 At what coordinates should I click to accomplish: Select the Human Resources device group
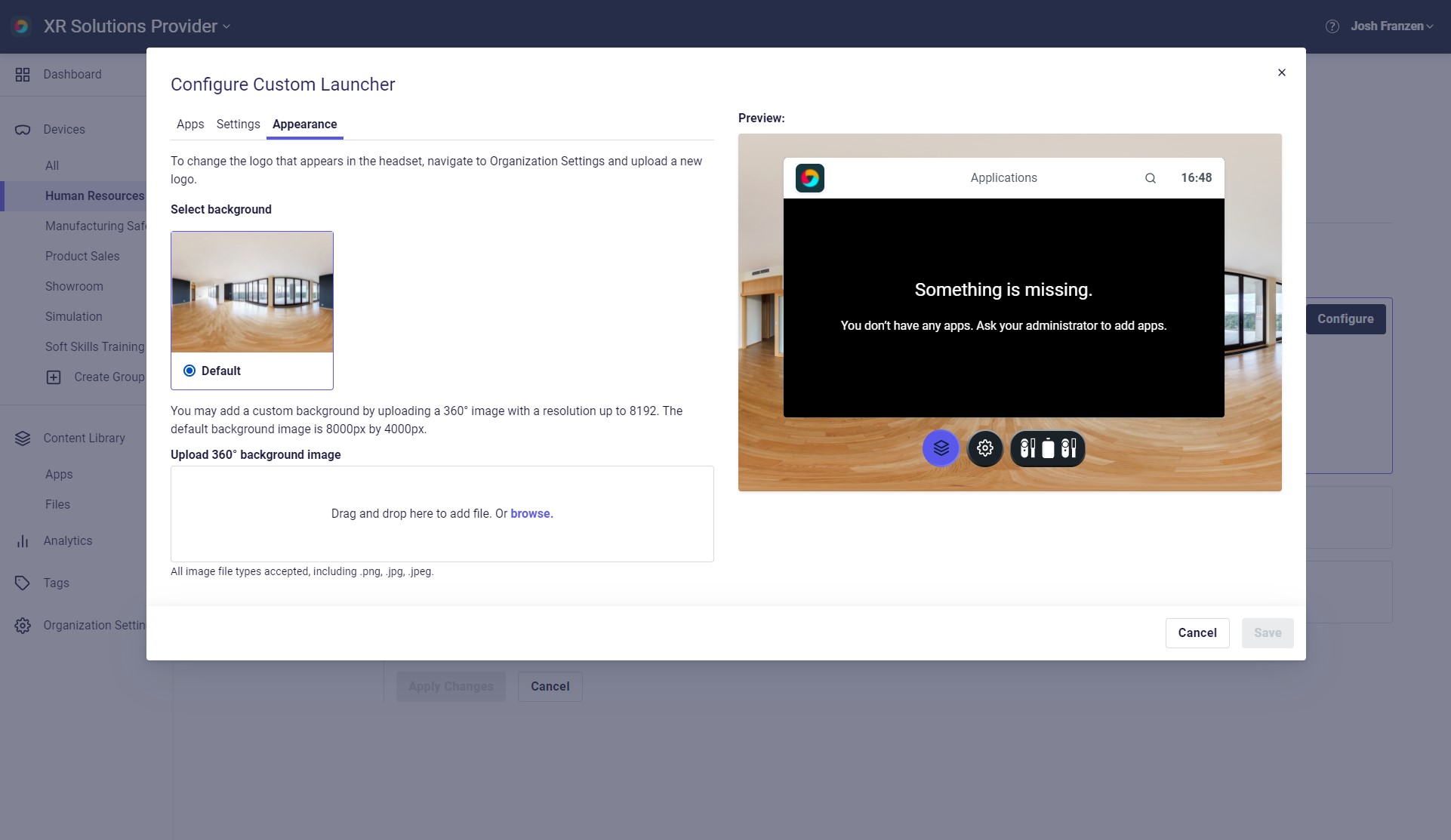pyautogui.click(x=94, y=196)
